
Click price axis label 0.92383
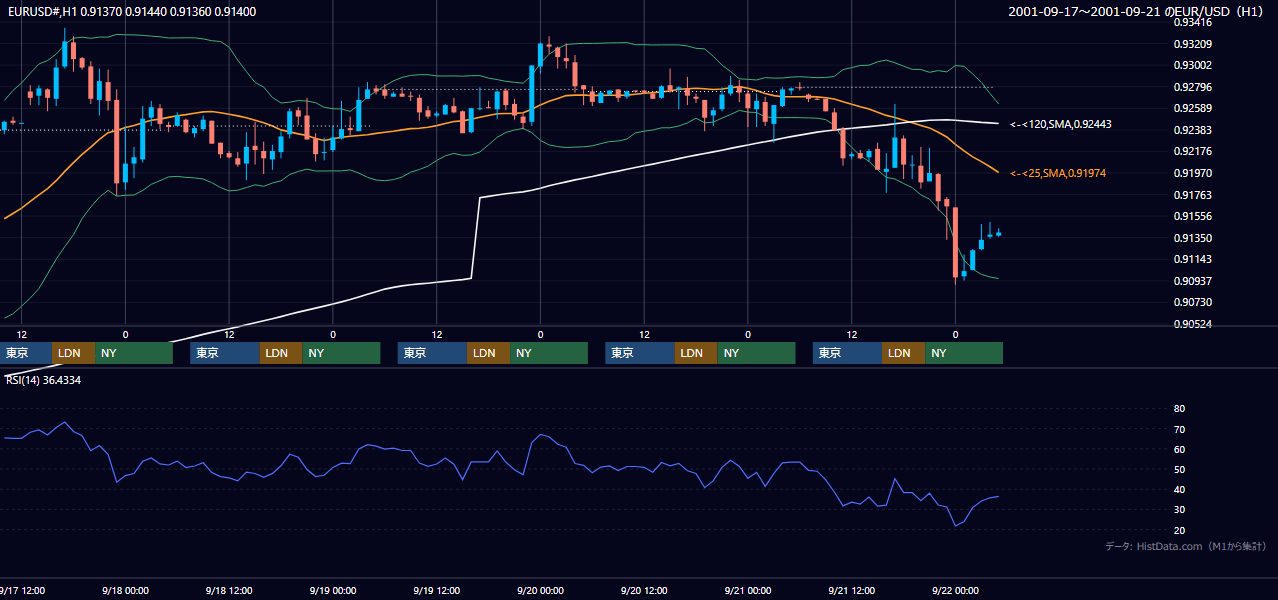(x=1192, y=130)
